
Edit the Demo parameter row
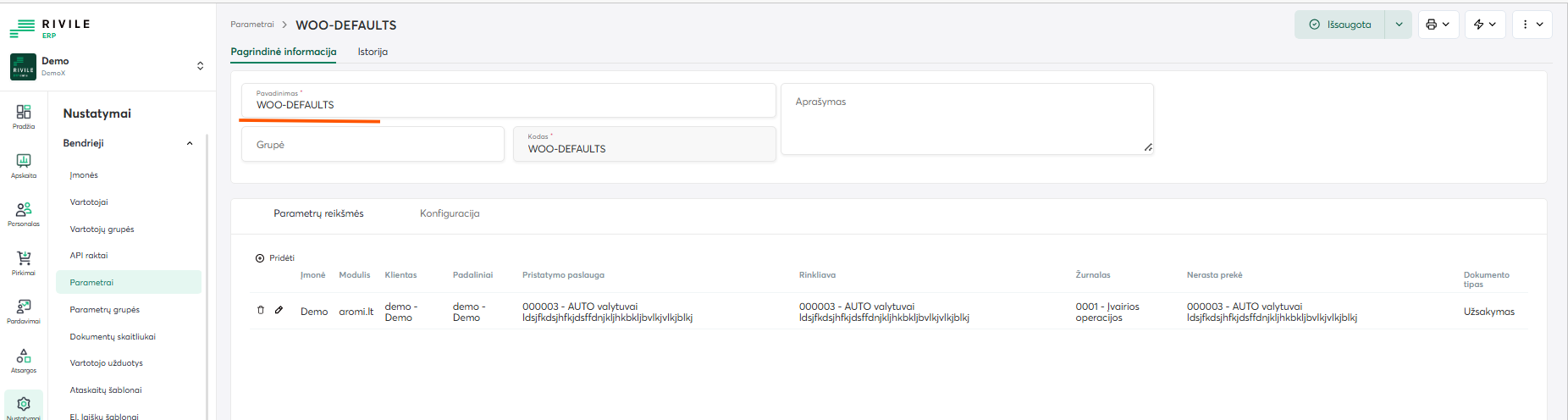(279, 310)
